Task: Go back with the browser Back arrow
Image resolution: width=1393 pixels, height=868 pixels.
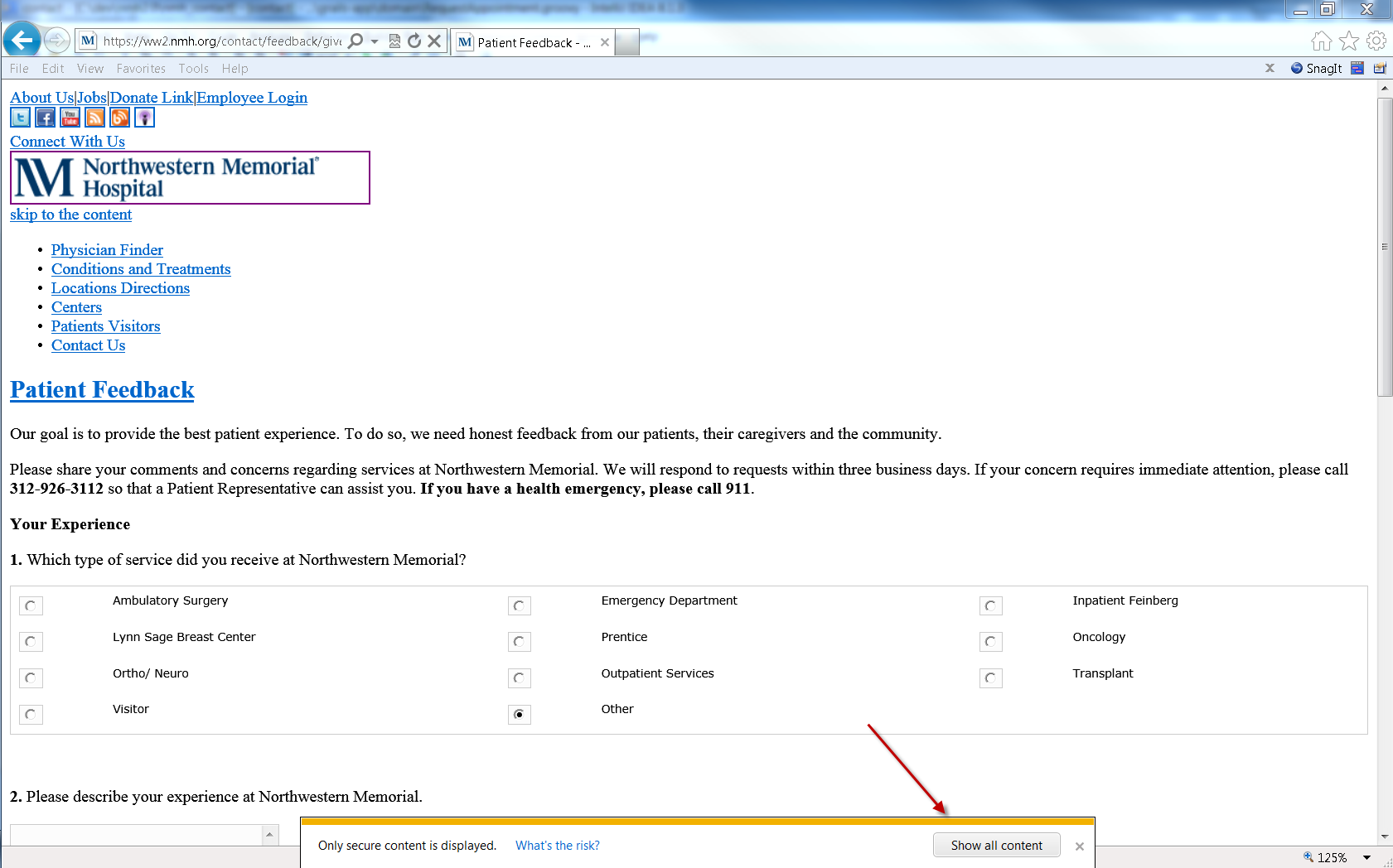Action: click(x=22, y=40)
